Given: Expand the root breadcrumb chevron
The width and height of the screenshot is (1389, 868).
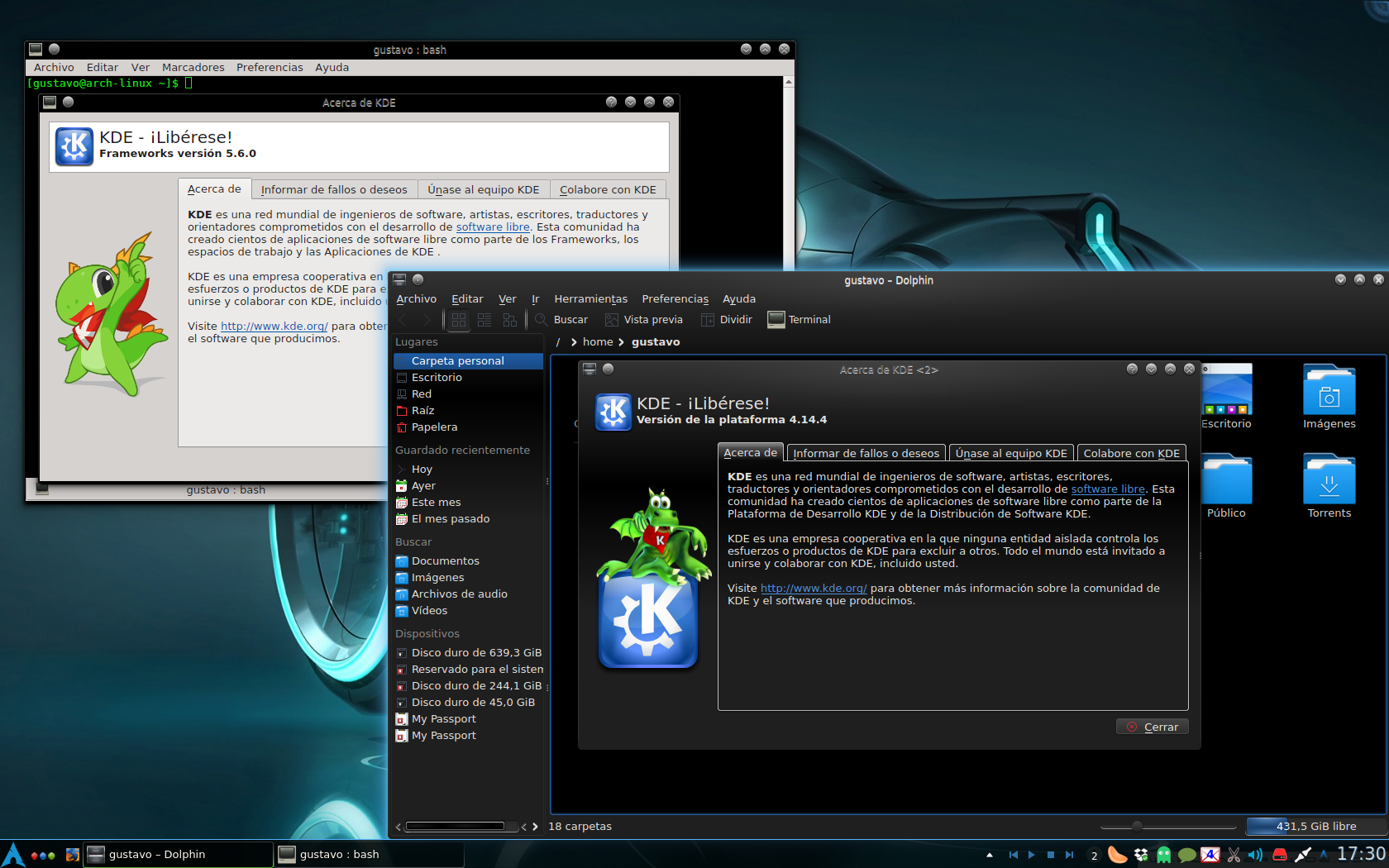Looking at the screenshot, I should pyautogui.click(x=573, y=342).
